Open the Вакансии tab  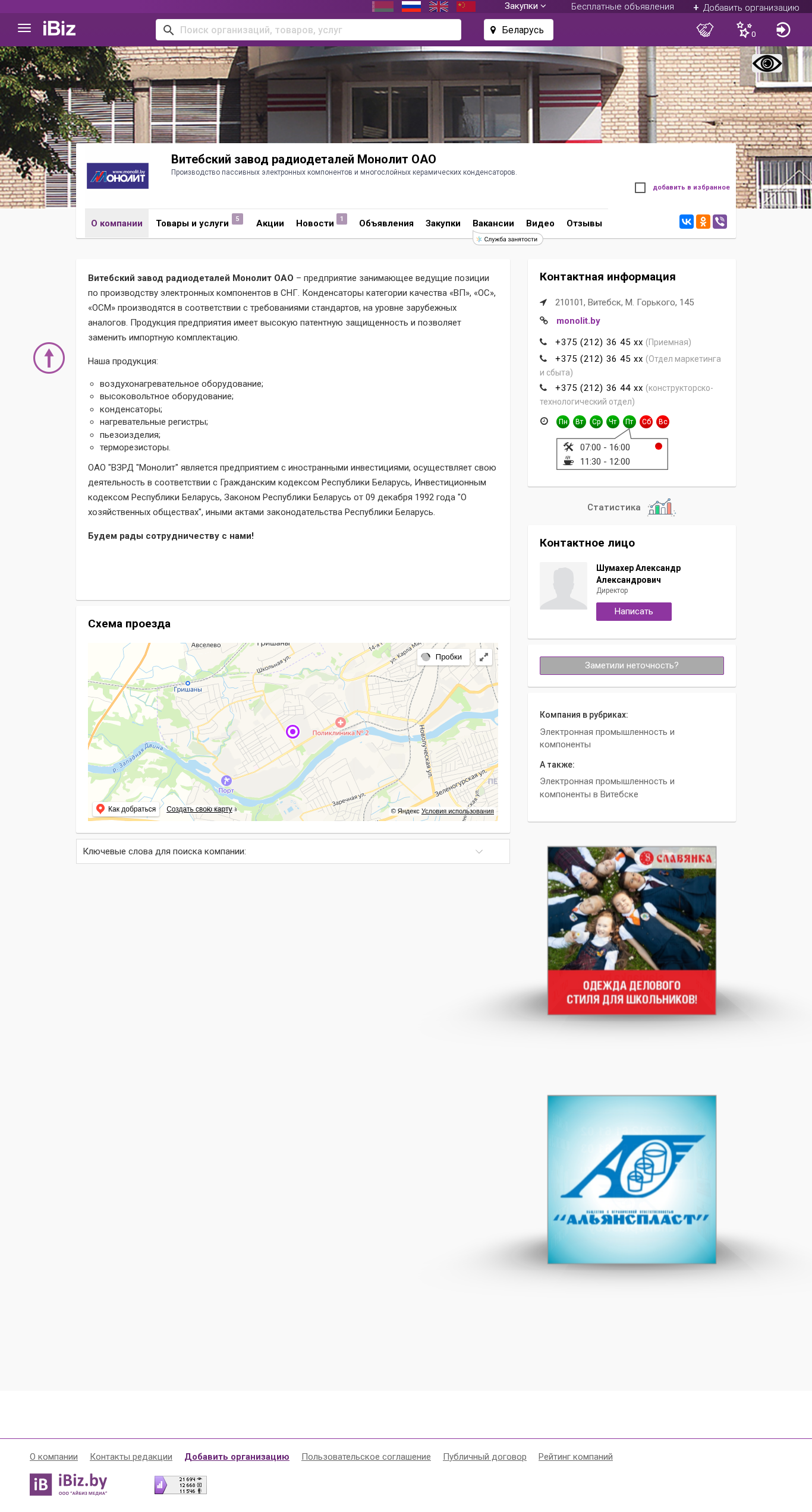click(493, 223)
